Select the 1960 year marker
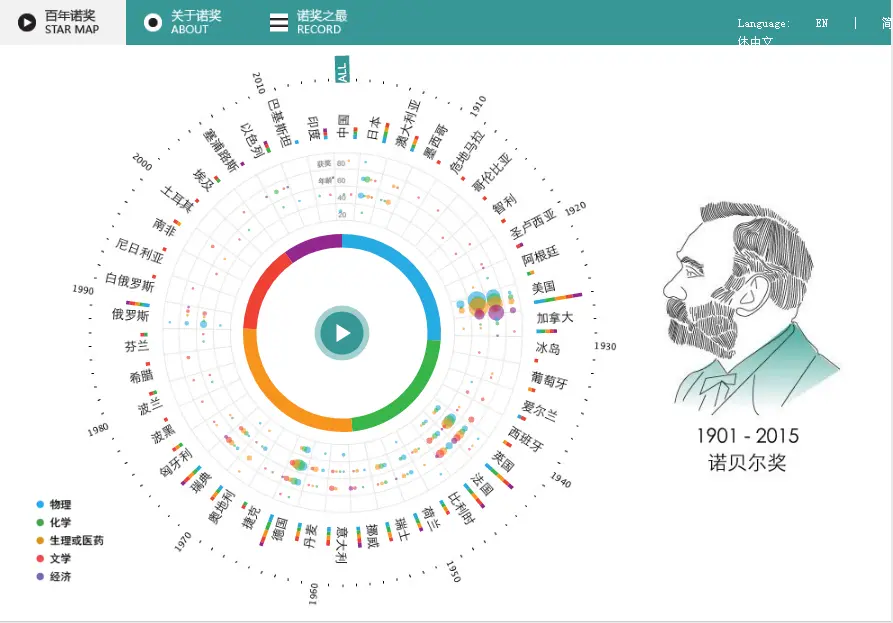 pos(313,594)
